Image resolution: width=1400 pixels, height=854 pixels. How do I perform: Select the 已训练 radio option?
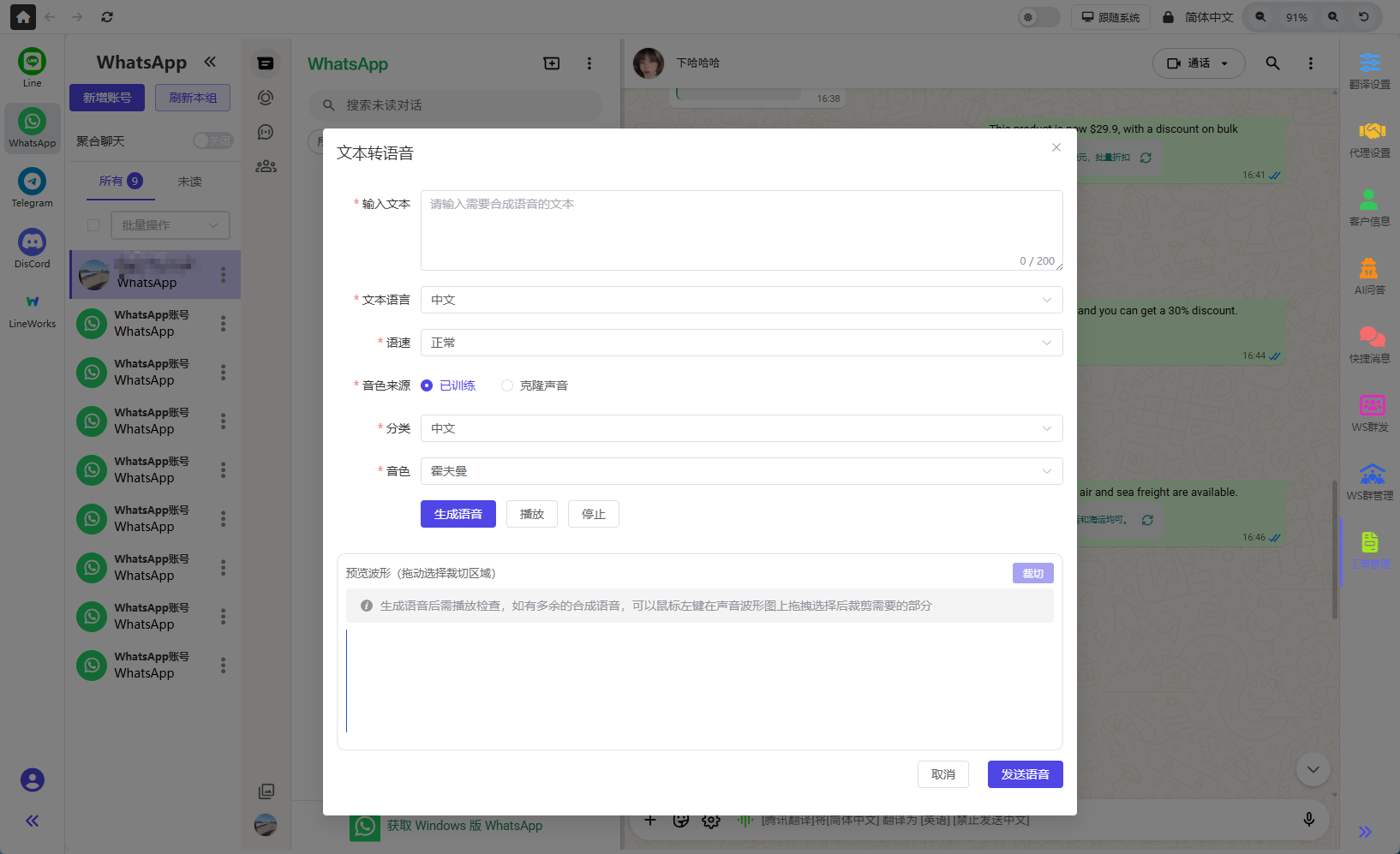point(427,385)
